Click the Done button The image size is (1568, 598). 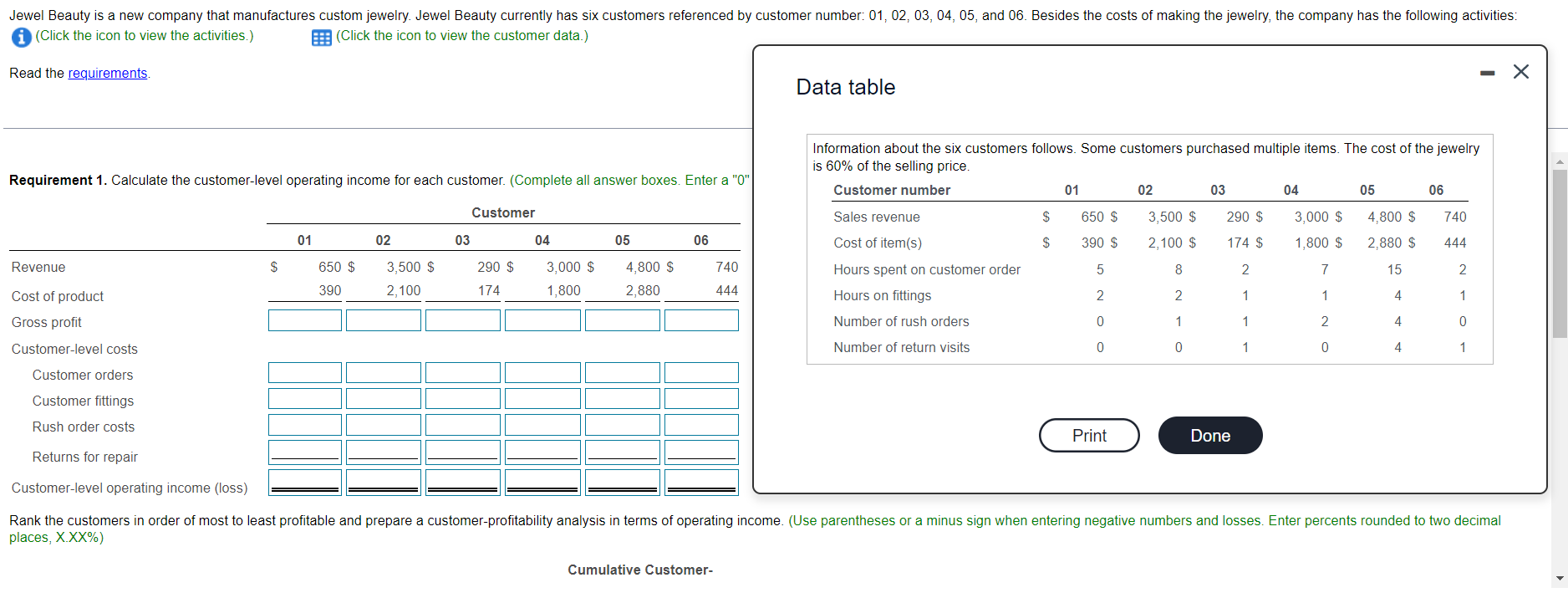pyautogui.click(x=1210, y=436)
